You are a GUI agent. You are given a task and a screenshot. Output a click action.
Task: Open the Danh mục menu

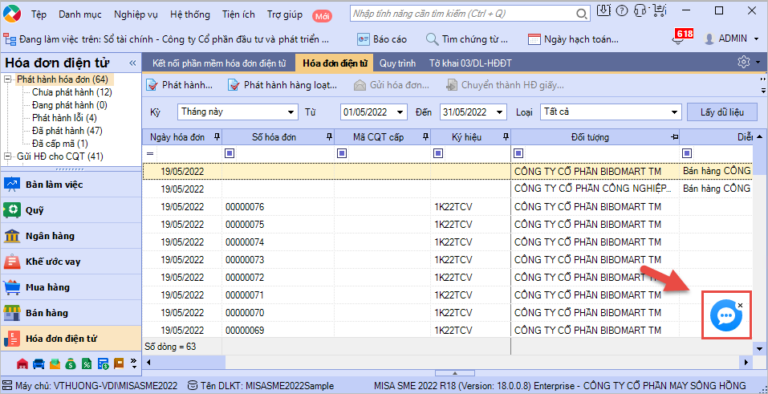(x=80, y=14)
